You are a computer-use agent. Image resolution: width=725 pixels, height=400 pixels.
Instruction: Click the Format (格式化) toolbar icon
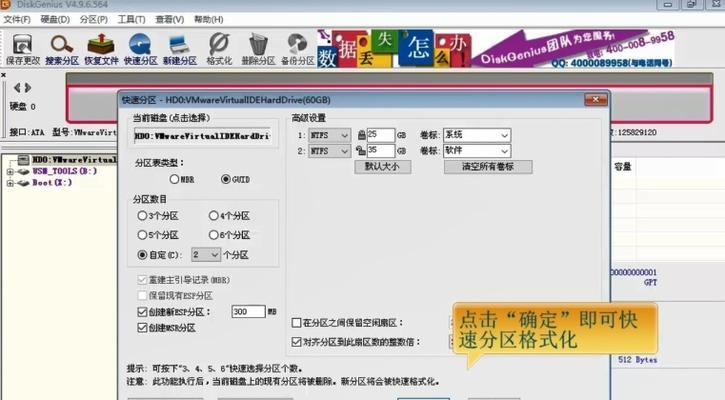[x=219, y=49]
